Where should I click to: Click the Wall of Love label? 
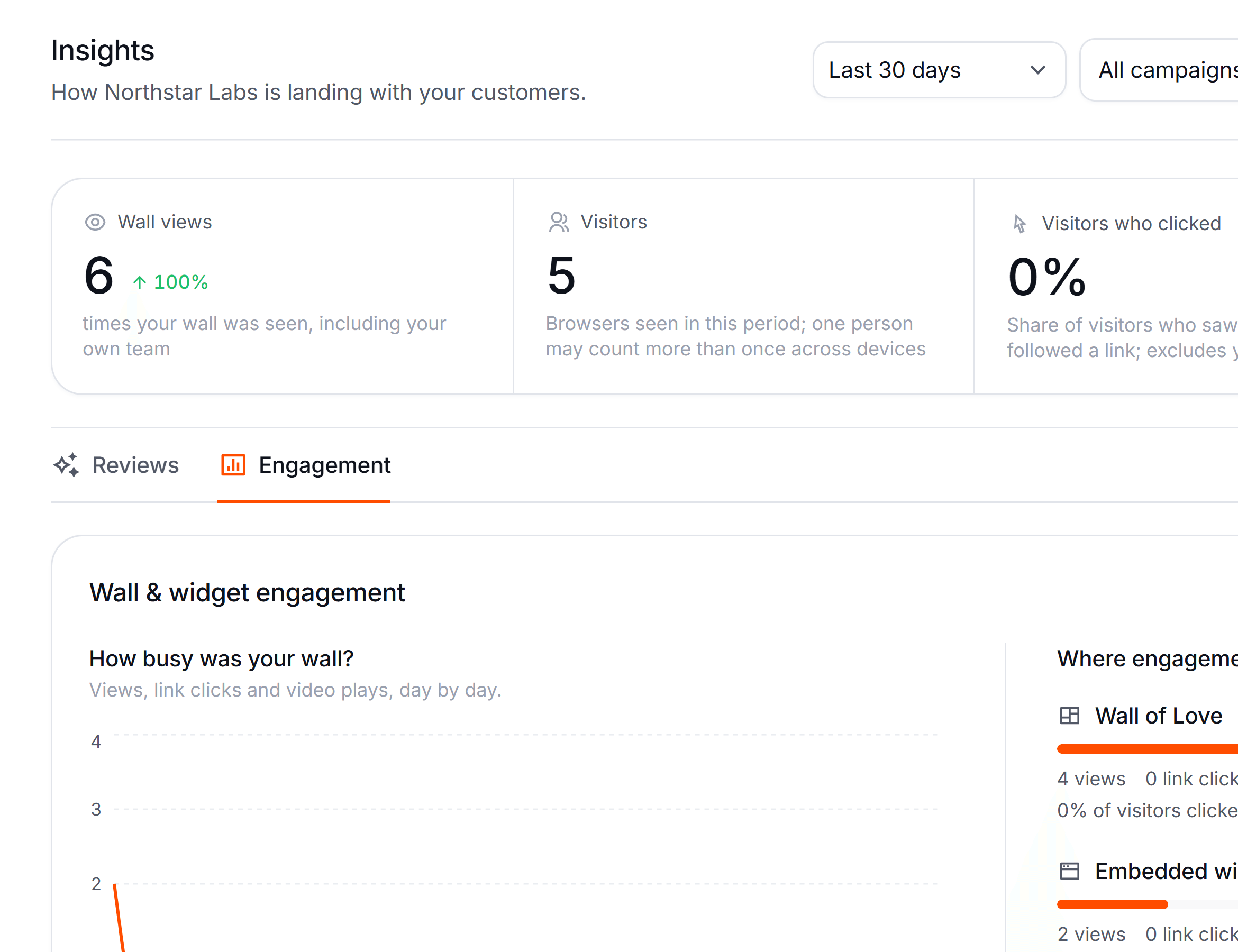[1159, 716]
